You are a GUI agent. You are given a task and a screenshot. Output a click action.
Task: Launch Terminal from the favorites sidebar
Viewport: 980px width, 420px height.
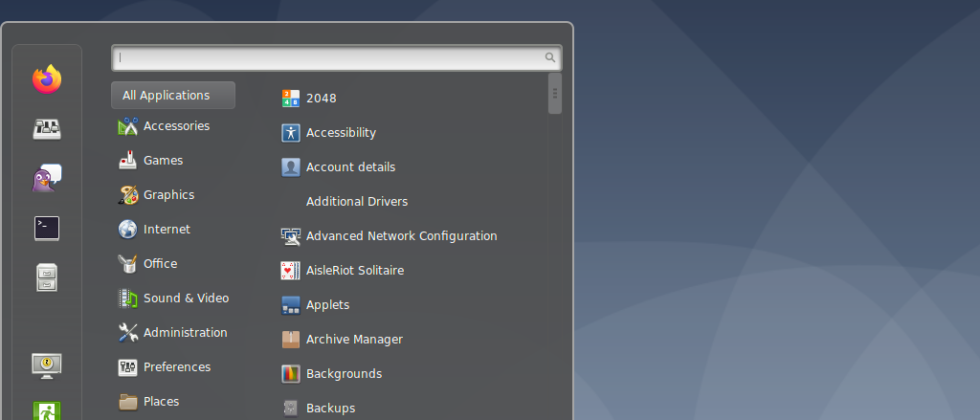point(46,228)
